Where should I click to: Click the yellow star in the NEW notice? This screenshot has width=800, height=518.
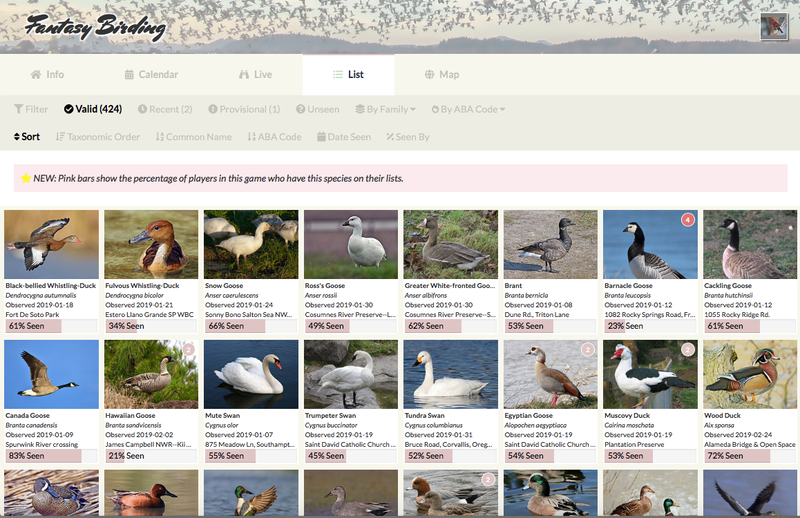coord(26,178)
